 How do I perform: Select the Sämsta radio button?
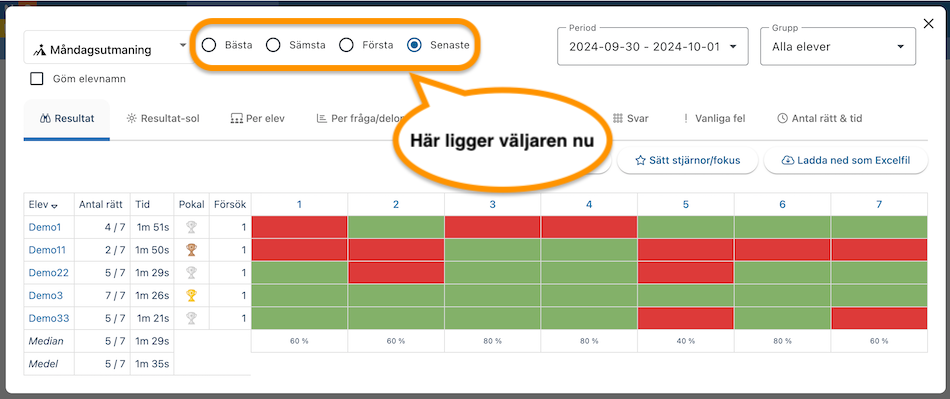click(x=273, y=45)
